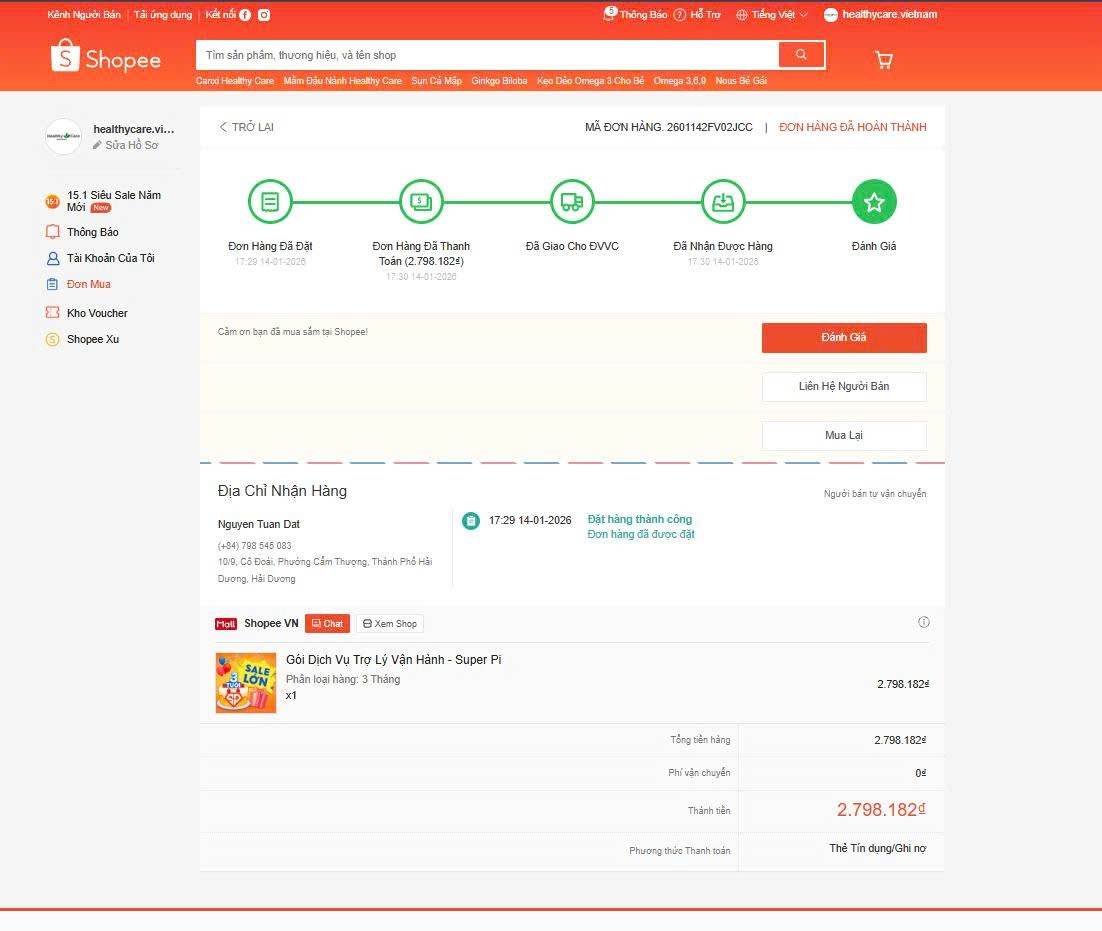The width and height of the screenshot is (1102, 931).
Task: Click the Đơn Mua clipboard icon
Action: tap(52, 285)
